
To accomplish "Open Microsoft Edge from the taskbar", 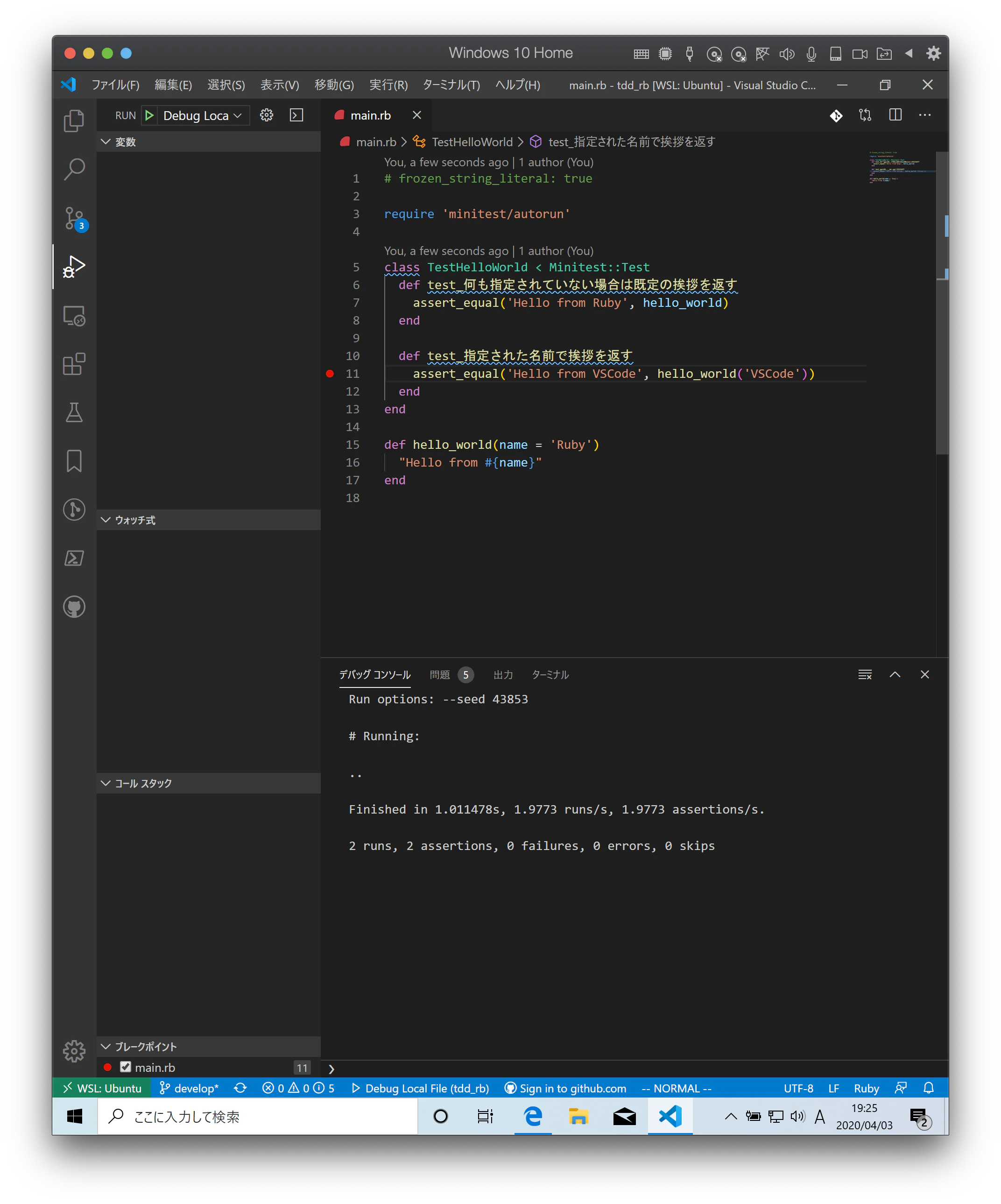I will click(533, 1116).
